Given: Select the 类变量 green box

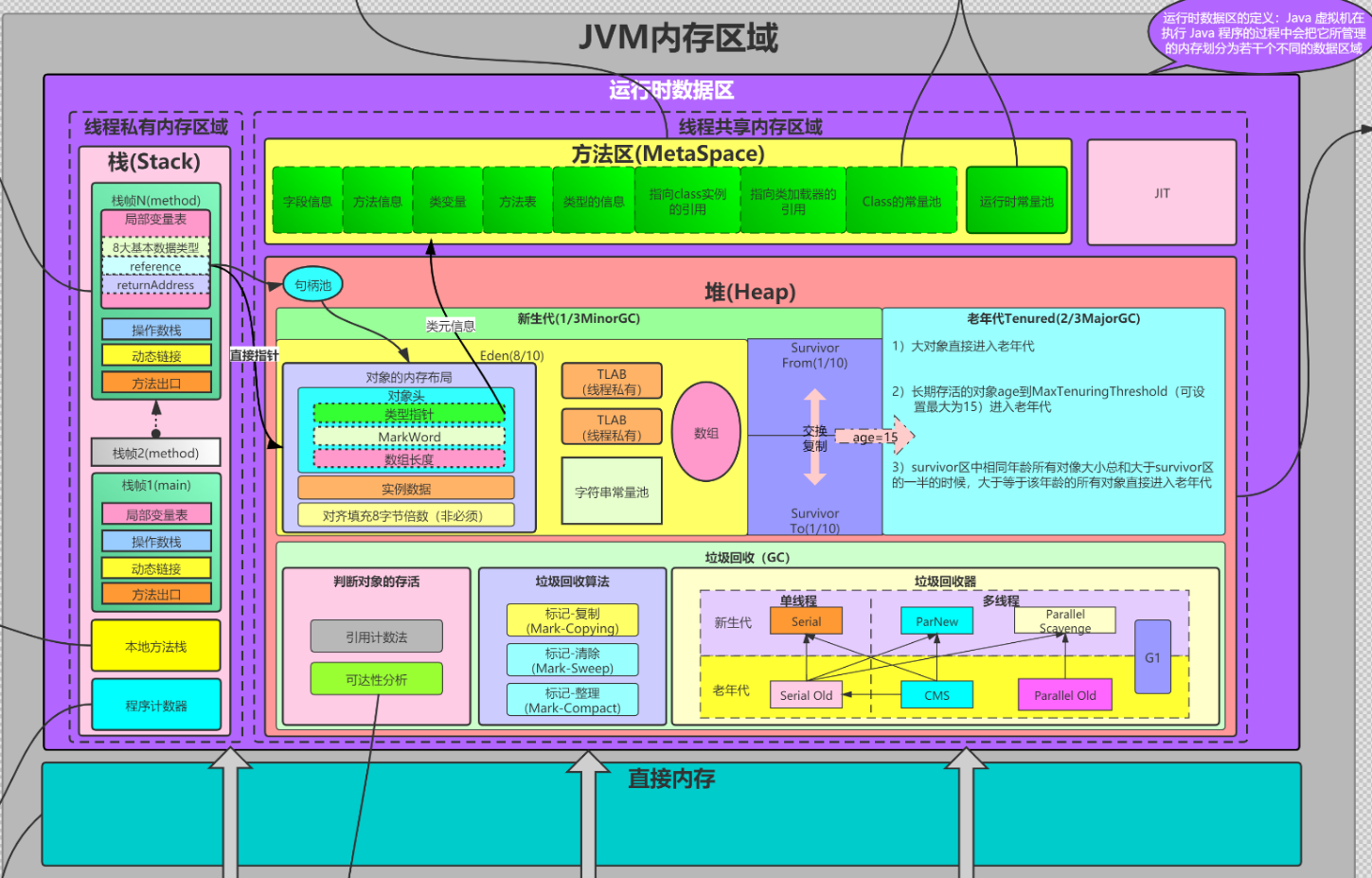Looking at the screenshot, I should (x=448, y=201).
